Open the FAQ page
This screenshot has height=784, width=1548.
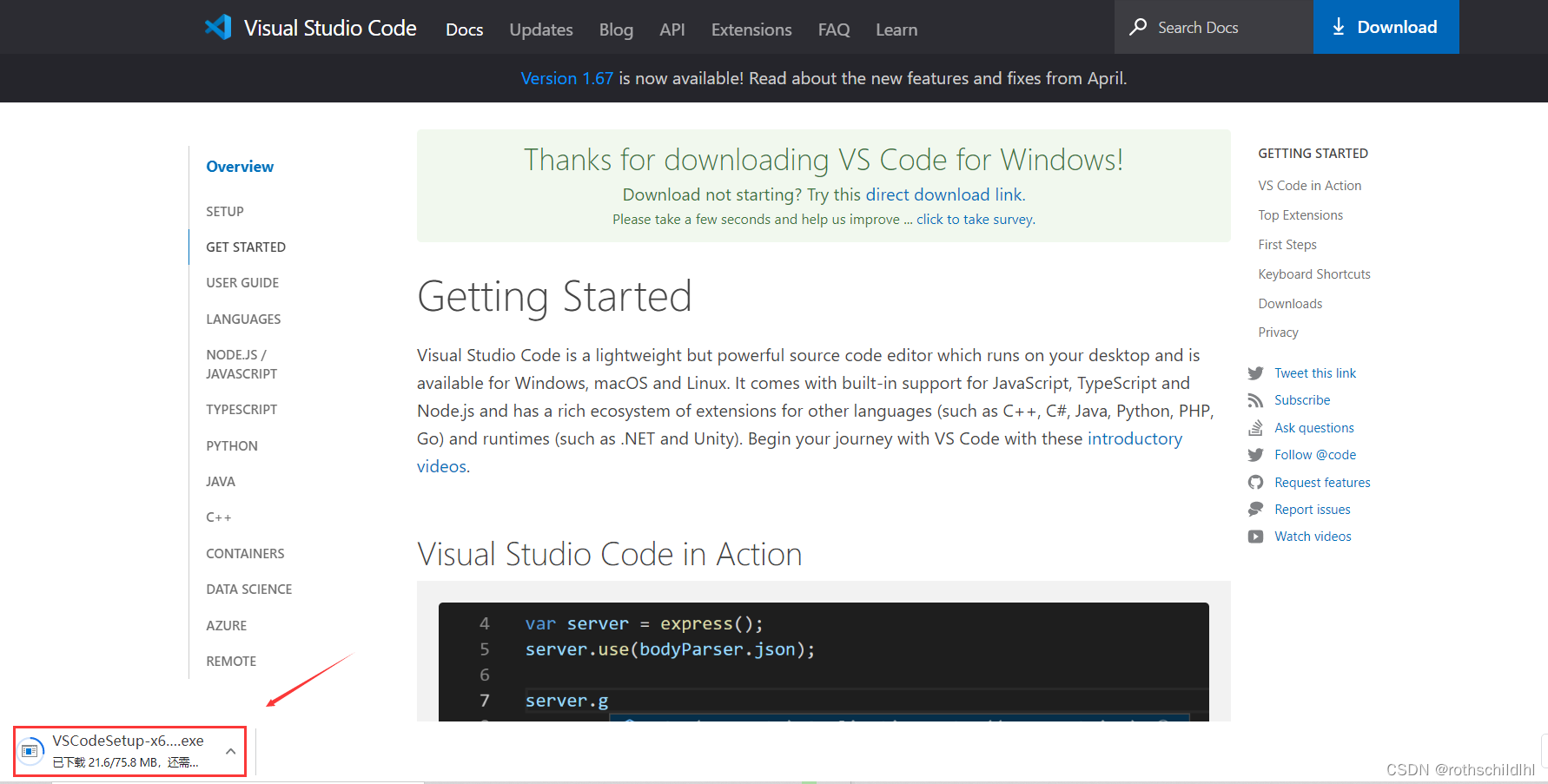834,30
